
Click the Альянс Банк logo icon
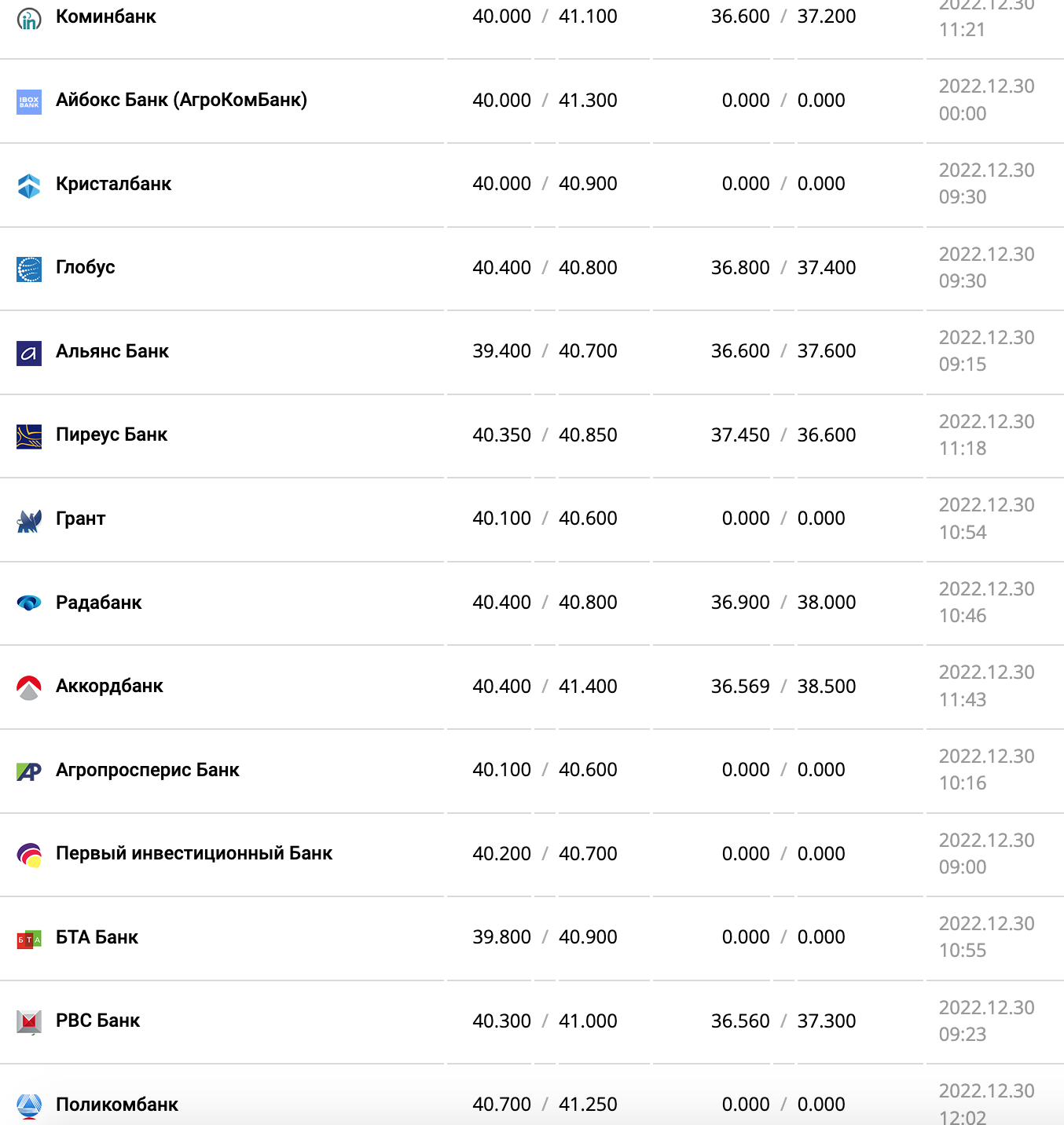point(29,353)
